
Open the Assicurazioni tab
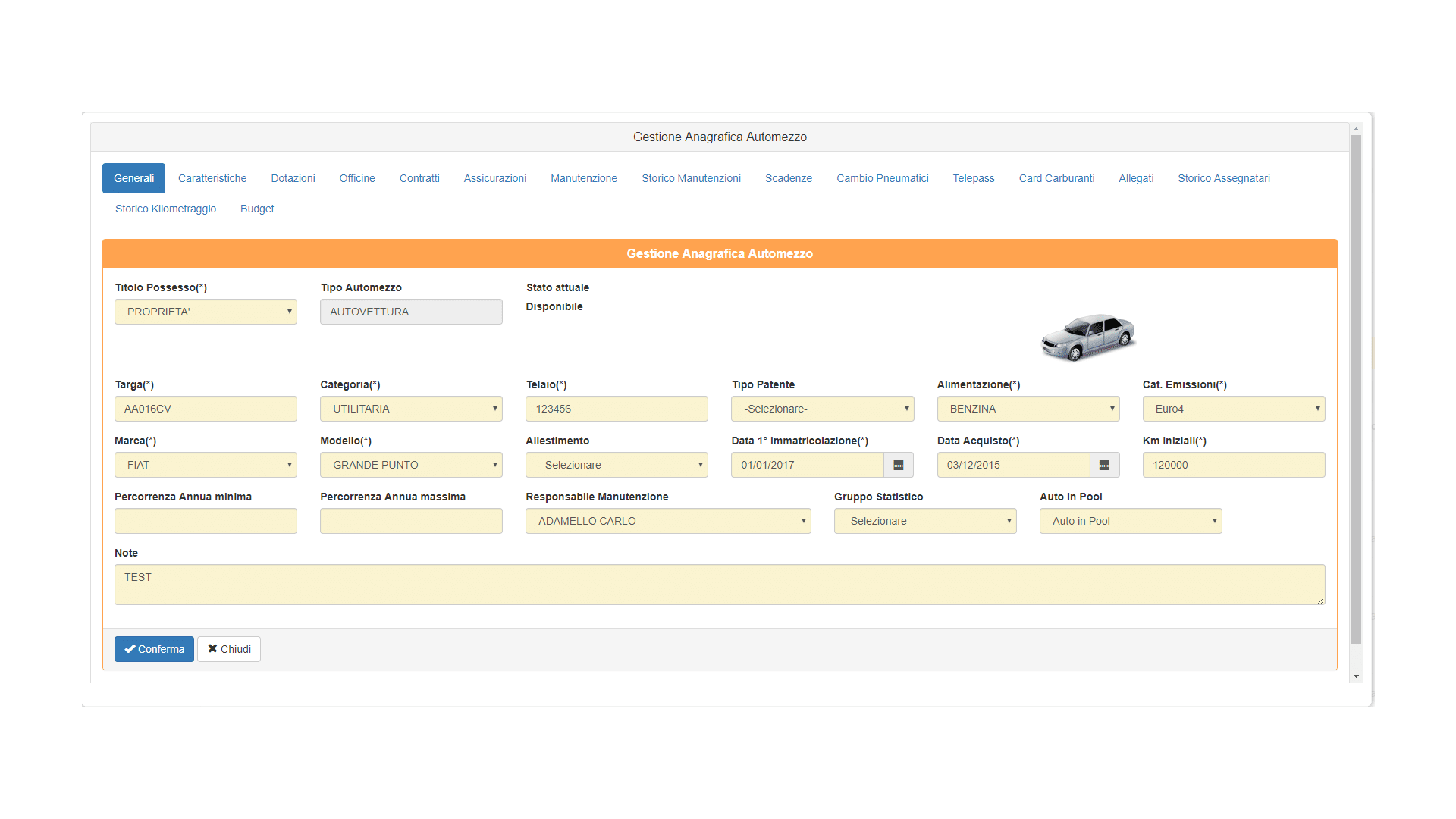pos(494,178)
